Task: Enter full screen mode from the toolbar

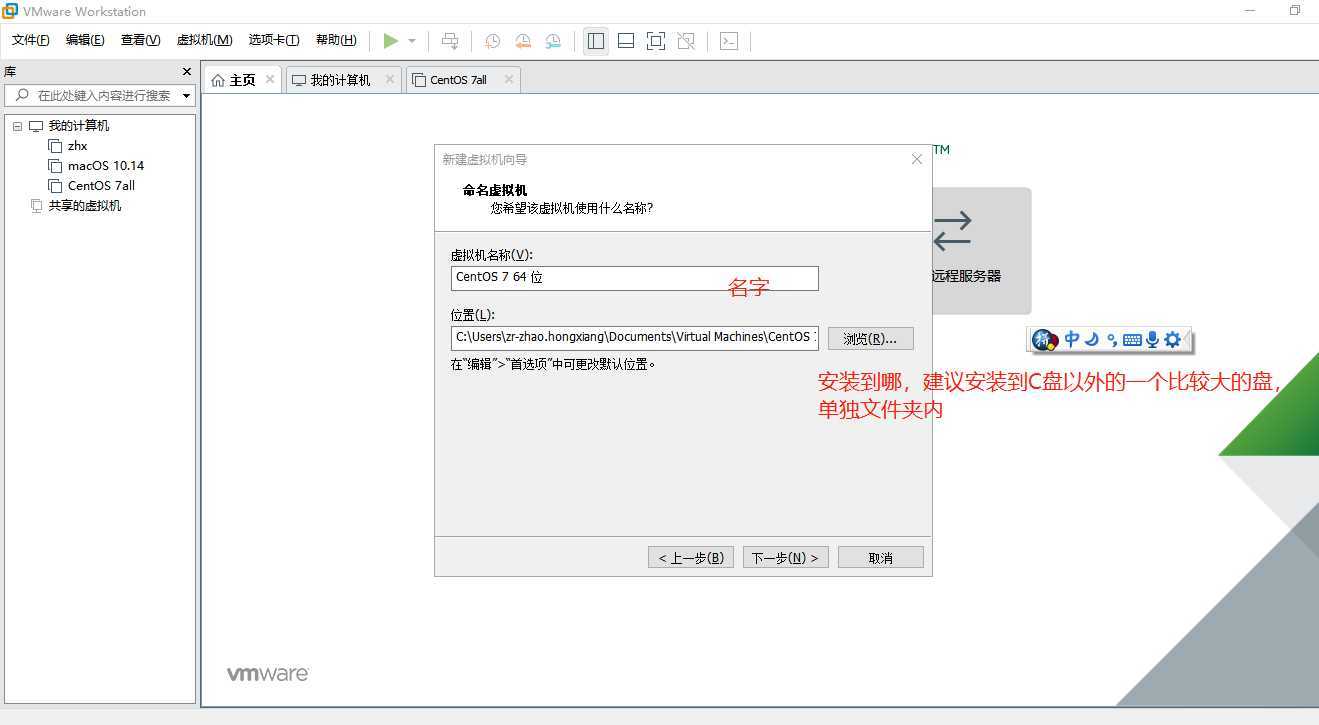Action: pos(656,41)
